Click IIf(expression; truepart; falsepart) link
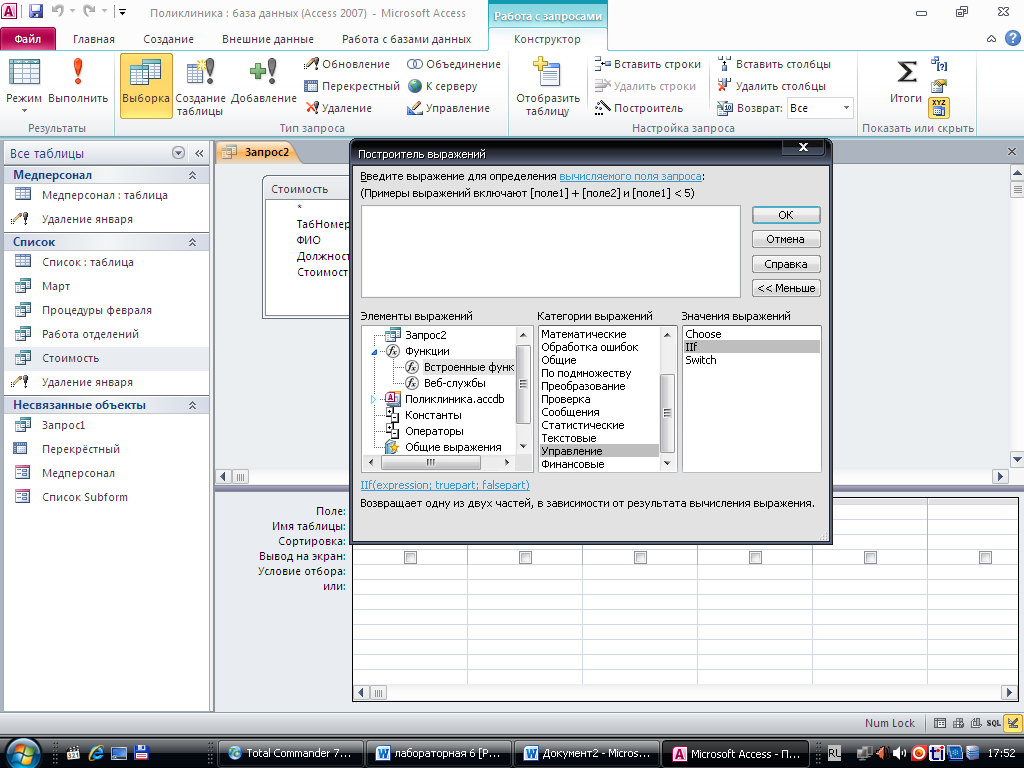Viewport: 1024px width, 768px height. click(x=445, y=485)
